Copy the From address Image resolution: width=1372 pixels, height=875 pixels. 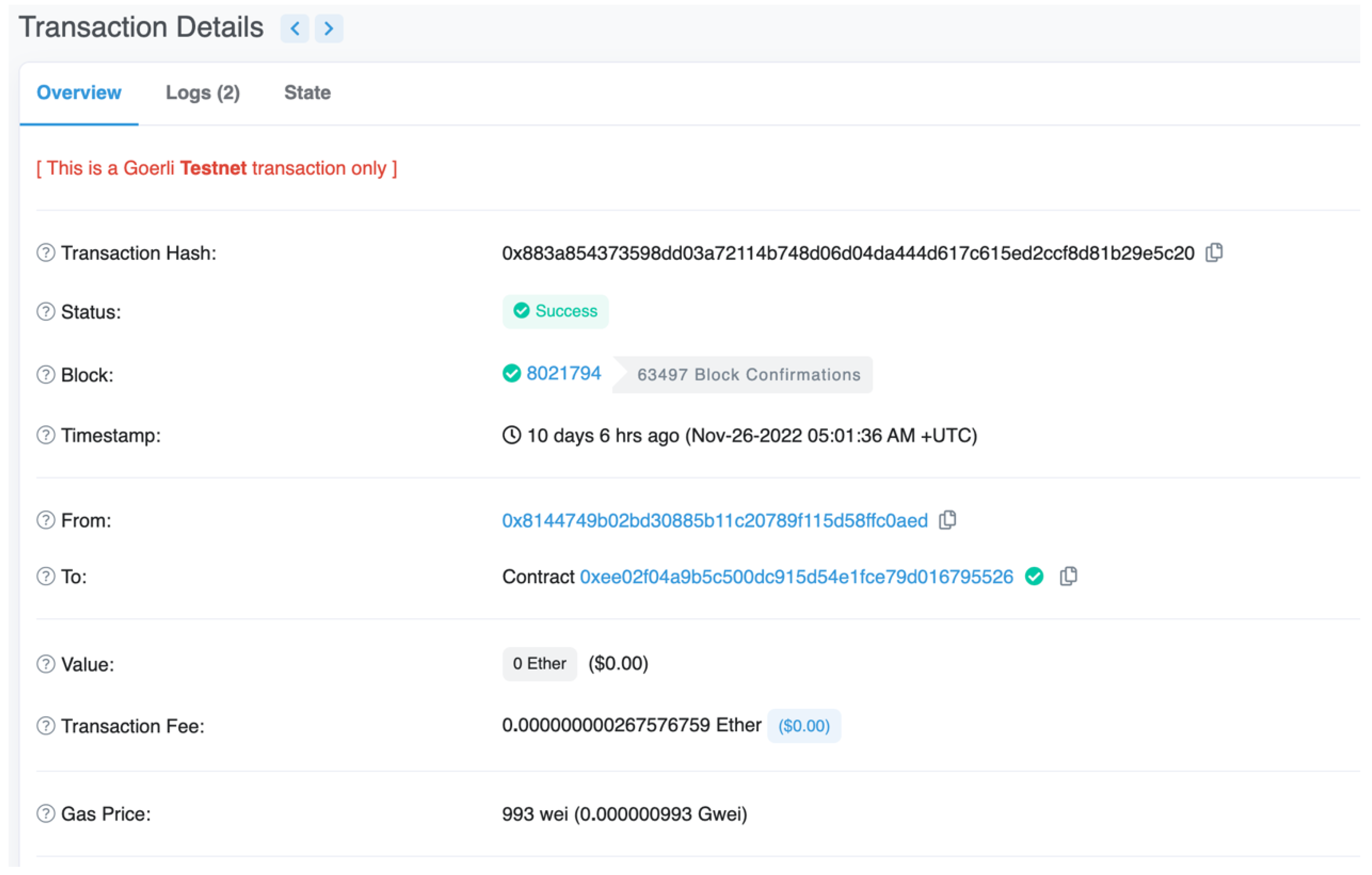point(947,520)
